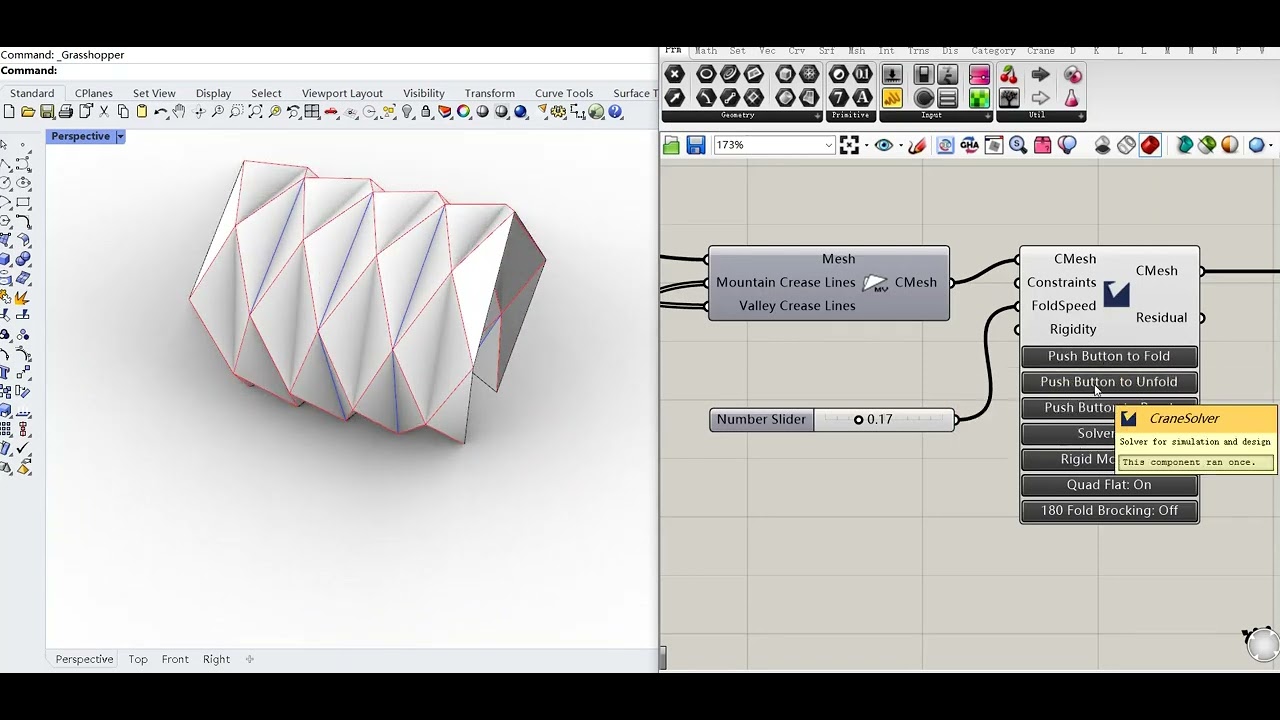Select the green Image Sampler icon
Image resolution: width=1280 pixels, height=720 pixels.
pos(979,98)
